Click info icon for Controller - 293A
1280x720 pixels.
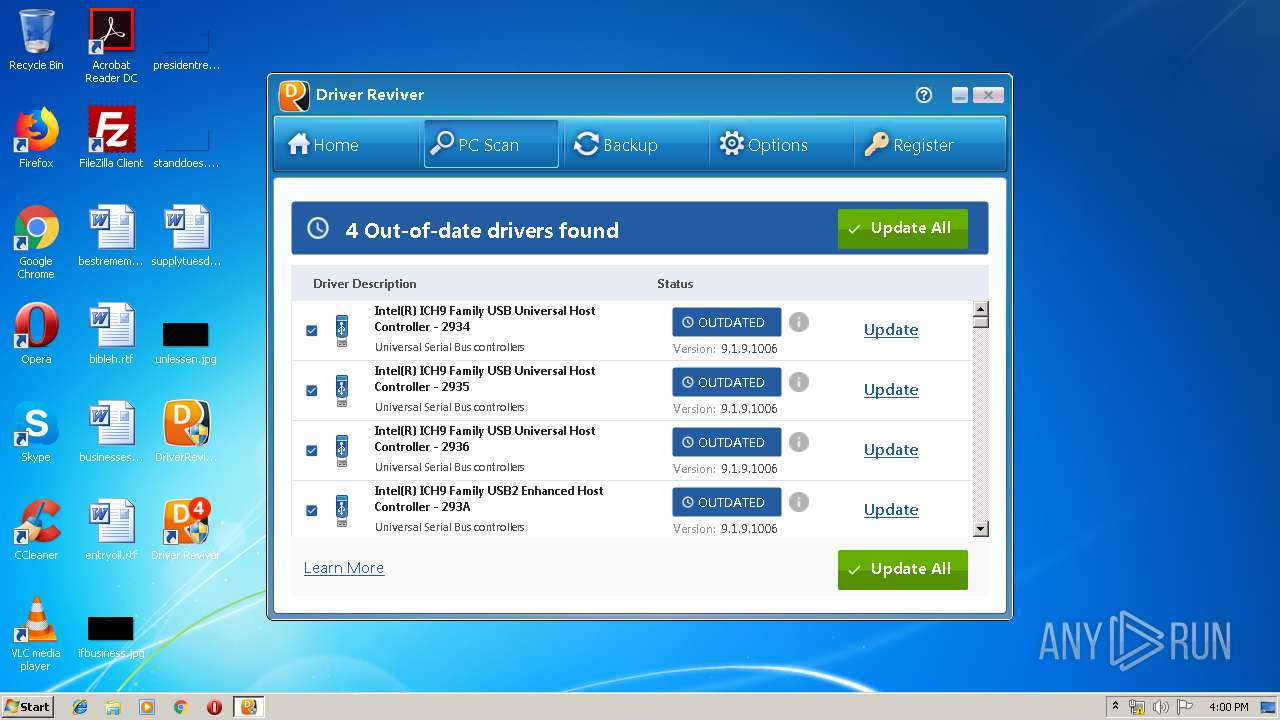(x=798, y=502)
